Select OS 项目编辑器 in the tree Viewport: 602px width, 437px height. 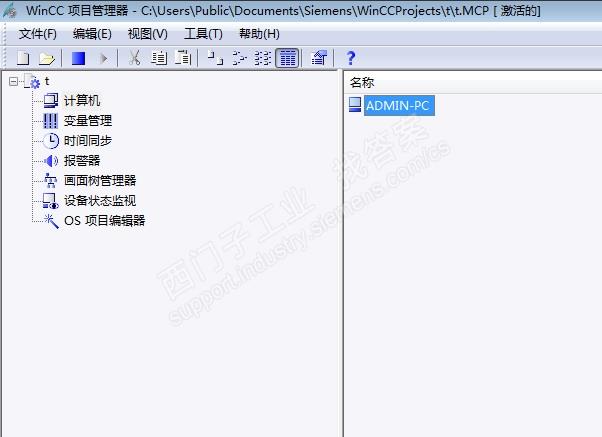(x=104, y=220)
